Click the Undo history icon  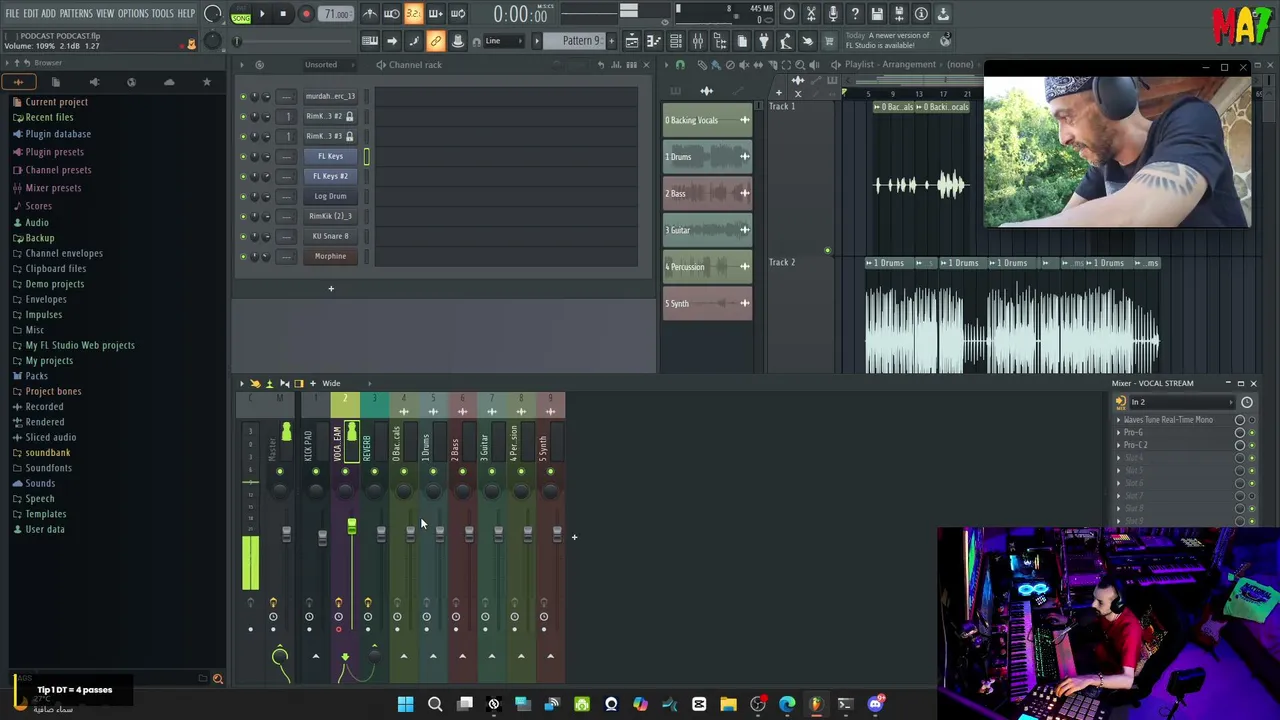789,14
